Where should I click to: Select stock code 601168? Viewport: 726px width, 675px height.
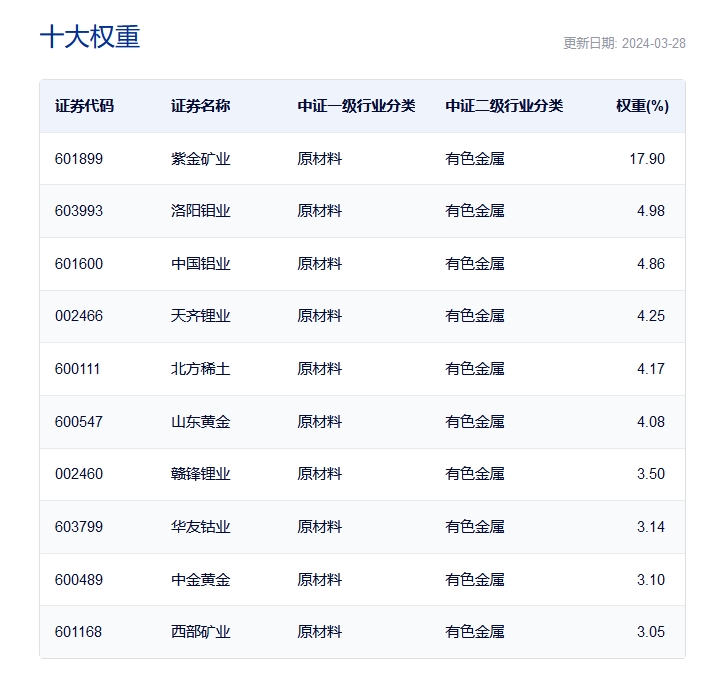point(78,632)
